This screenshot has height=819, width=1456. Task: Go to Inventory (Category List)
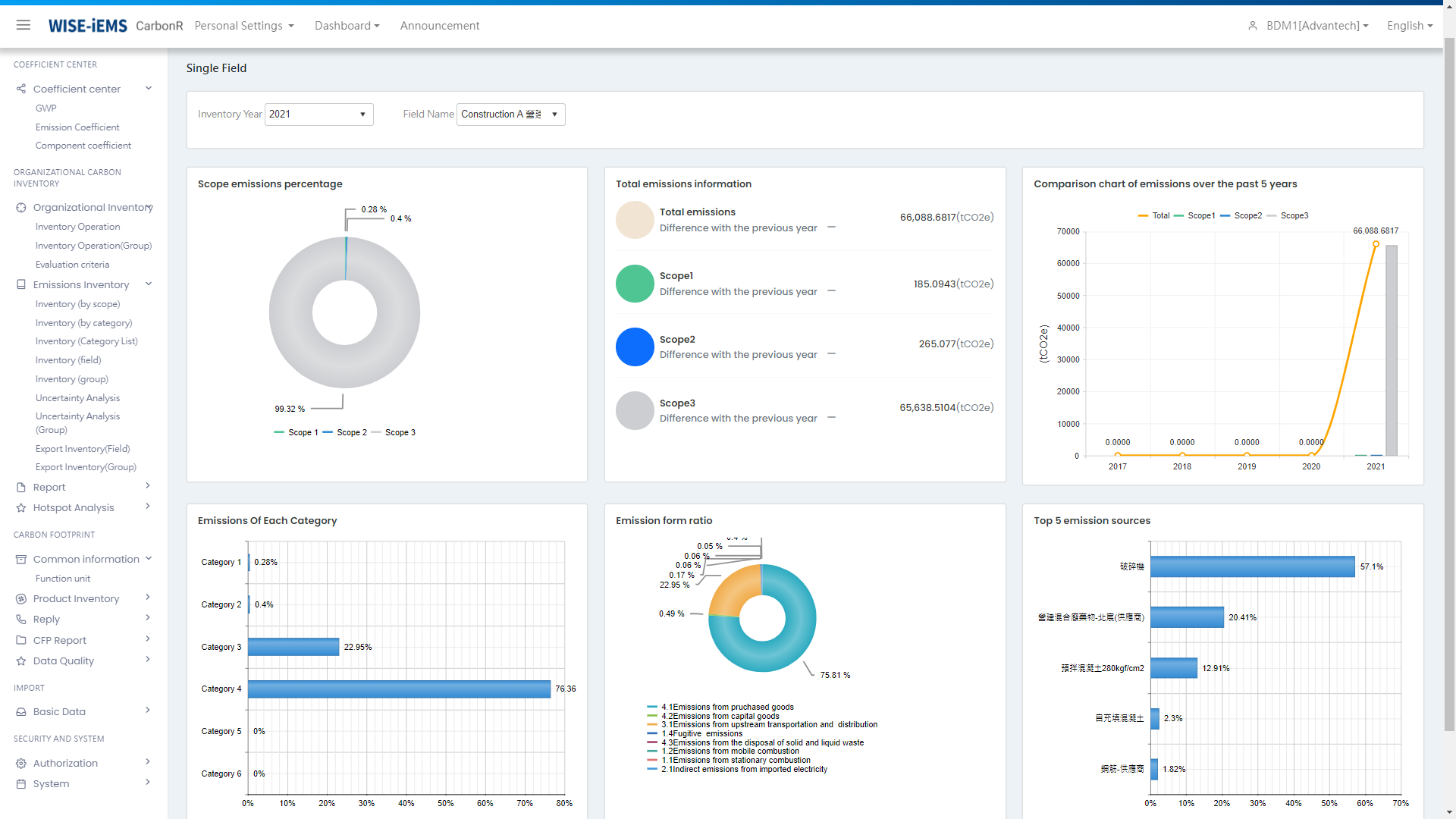tap(87, 341)
